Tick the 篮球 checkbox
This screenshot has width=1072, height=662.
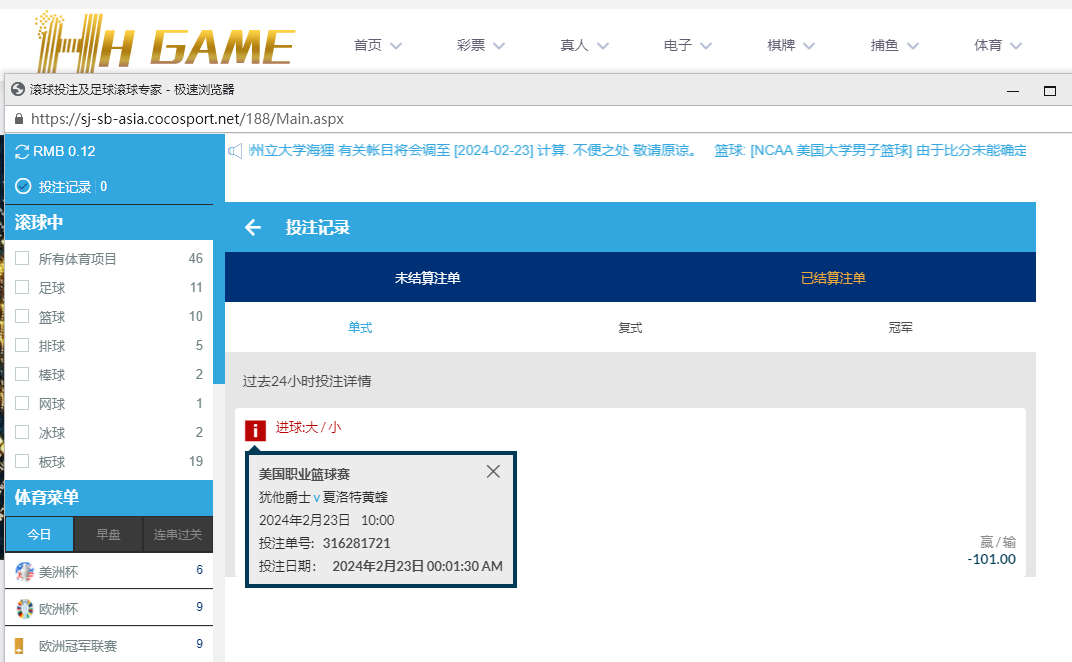22,316
